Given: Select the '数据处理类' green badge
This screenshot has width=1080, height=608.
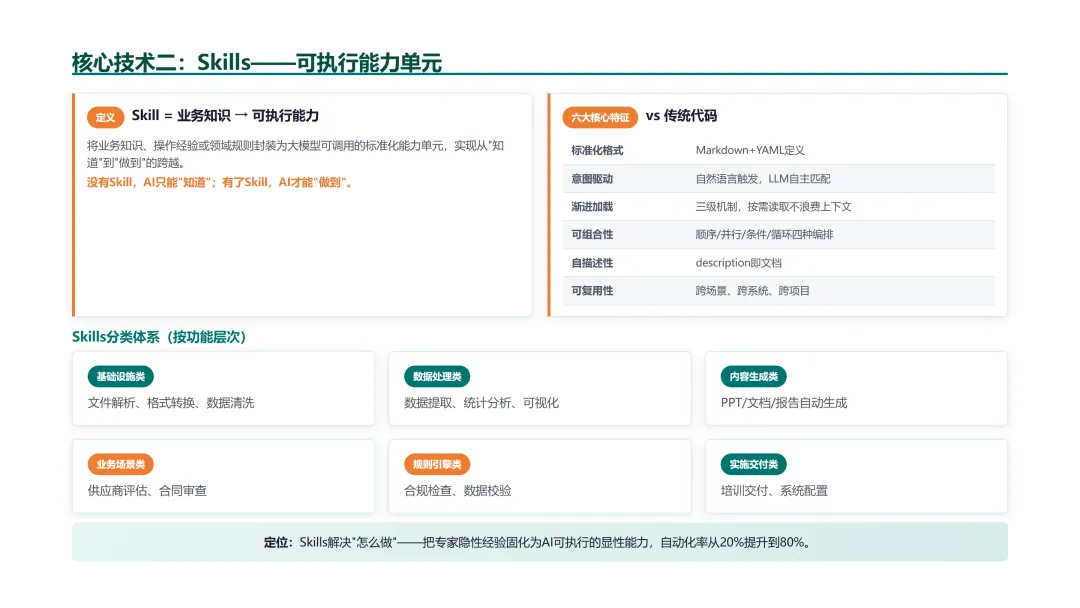Looking at the screenshot, I should (x=437, y=377).
